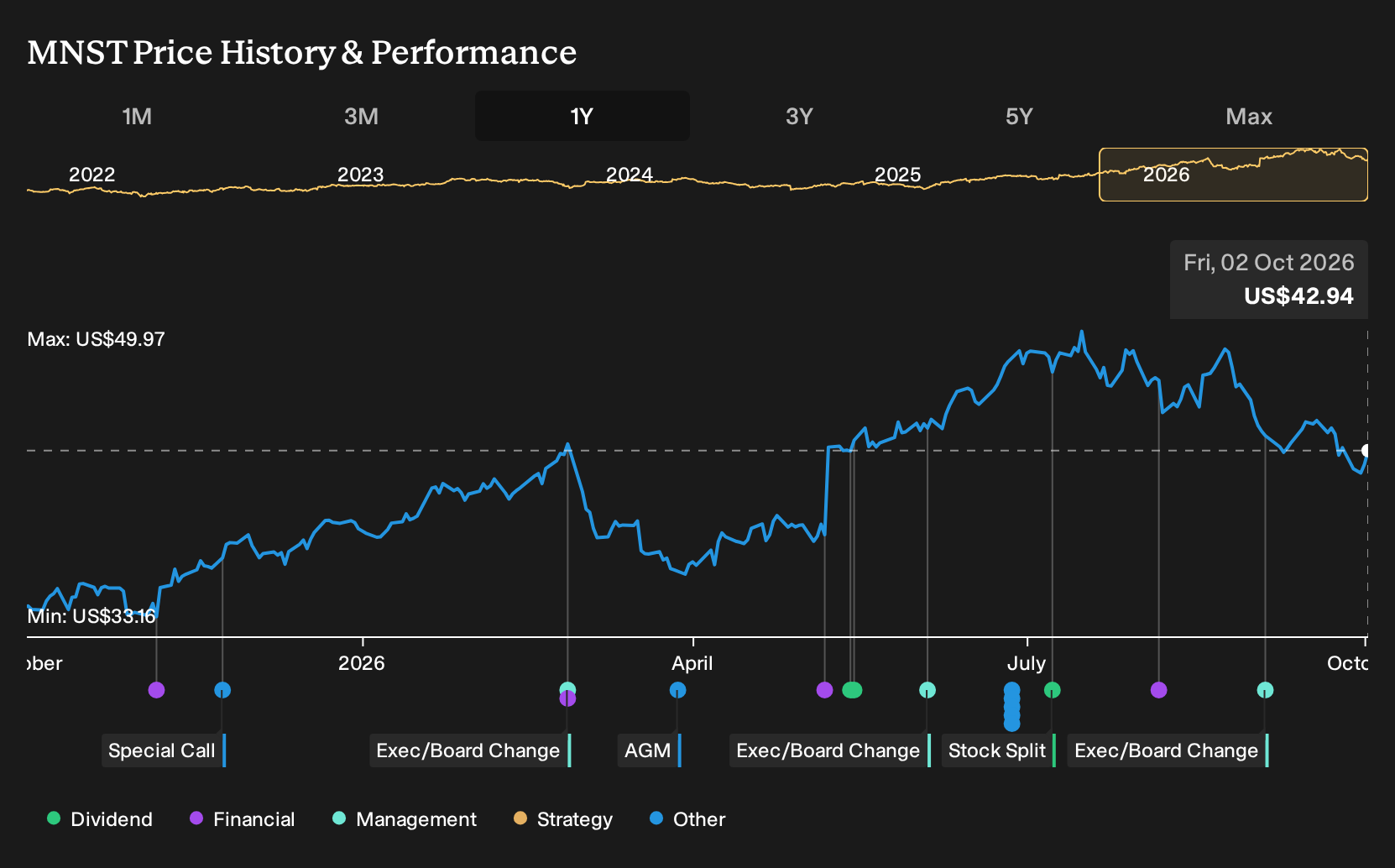Click the Min: US$33.16 label
The height and width of the screenshot is (868, 1395).
[x=91, y=616]
